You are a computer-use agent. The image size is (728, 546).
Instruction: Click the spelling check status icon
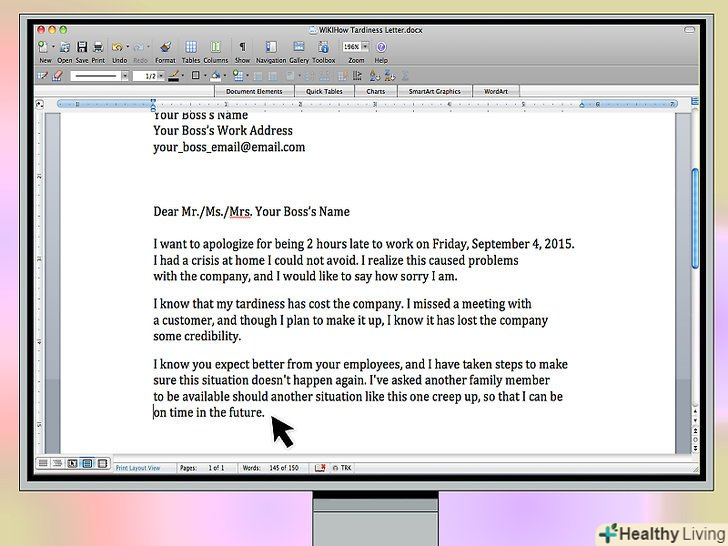point(320,468)
